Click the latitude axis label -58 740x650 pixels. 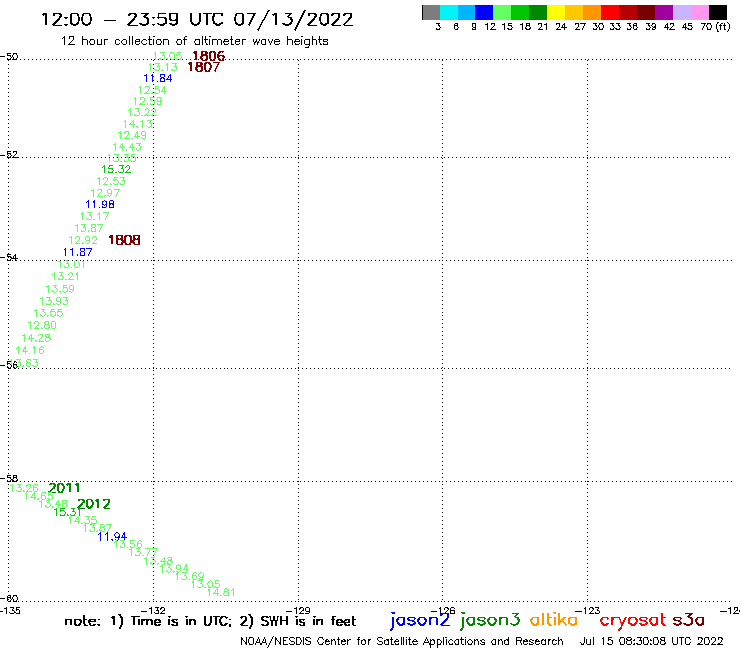pos(9,479)
